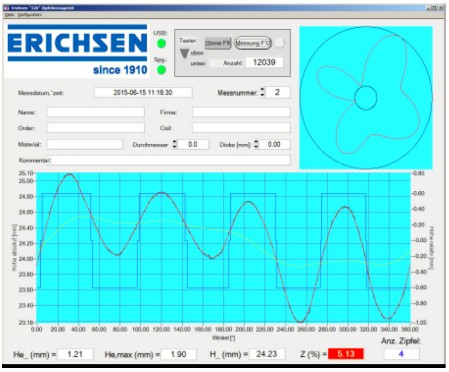The image size is (449, 372).
Task: Click the Home F9 button
Action: 218,43
